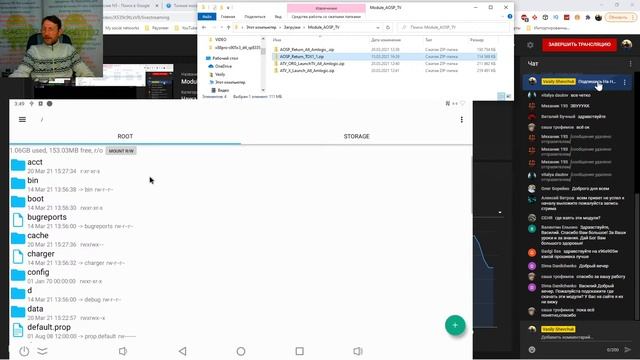Open options for the pinned Vasily Shevchuk message
640x360 pixels.
[624, 82]
